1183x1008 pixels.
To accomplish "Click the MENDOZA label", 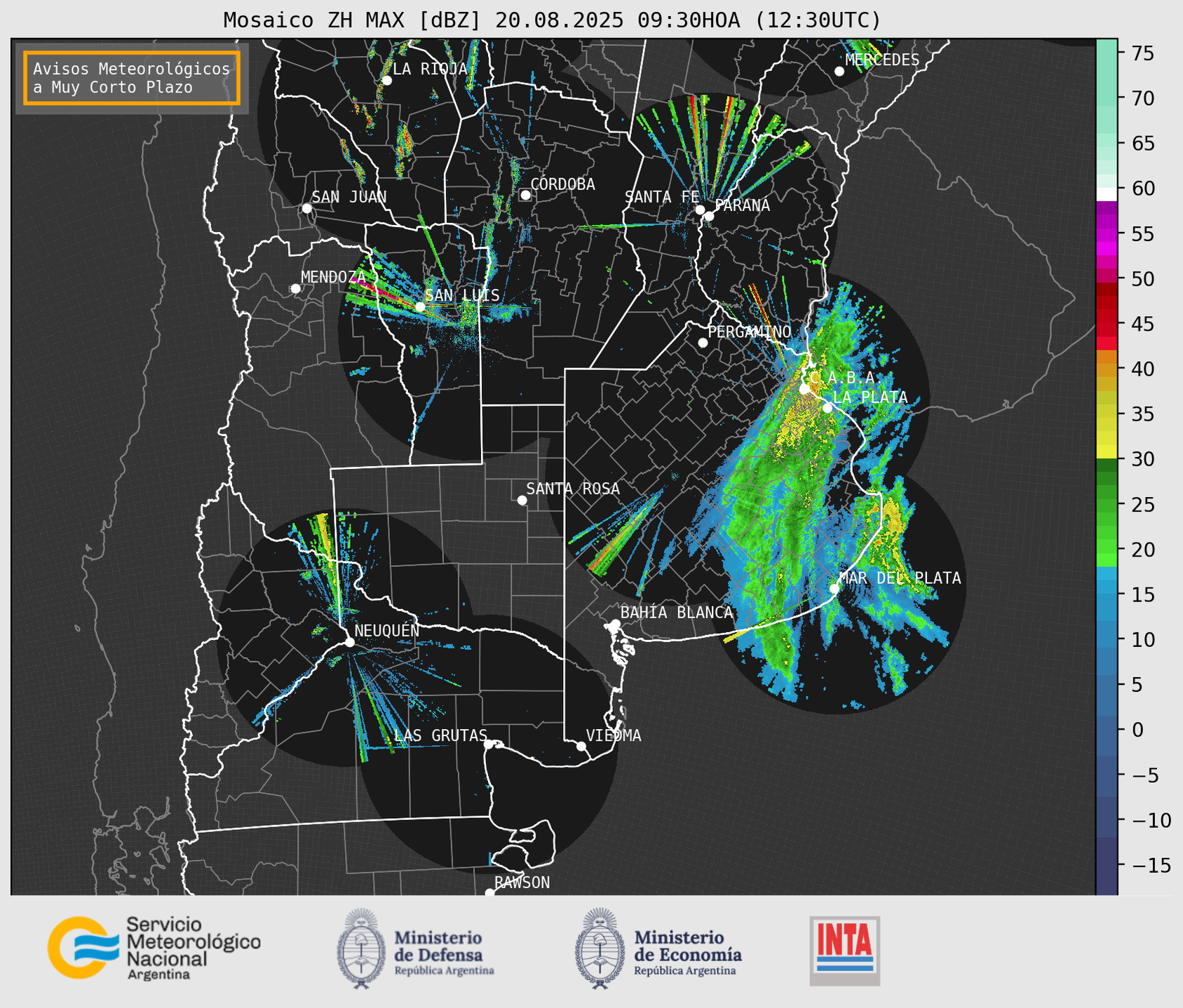I will [x=333, y=277].
